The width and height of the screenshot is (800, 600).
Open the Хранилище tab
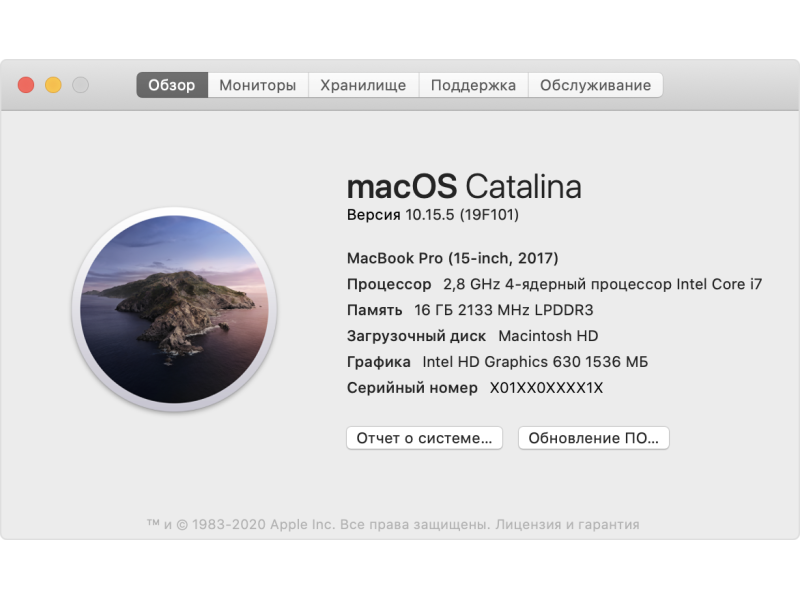363,85
